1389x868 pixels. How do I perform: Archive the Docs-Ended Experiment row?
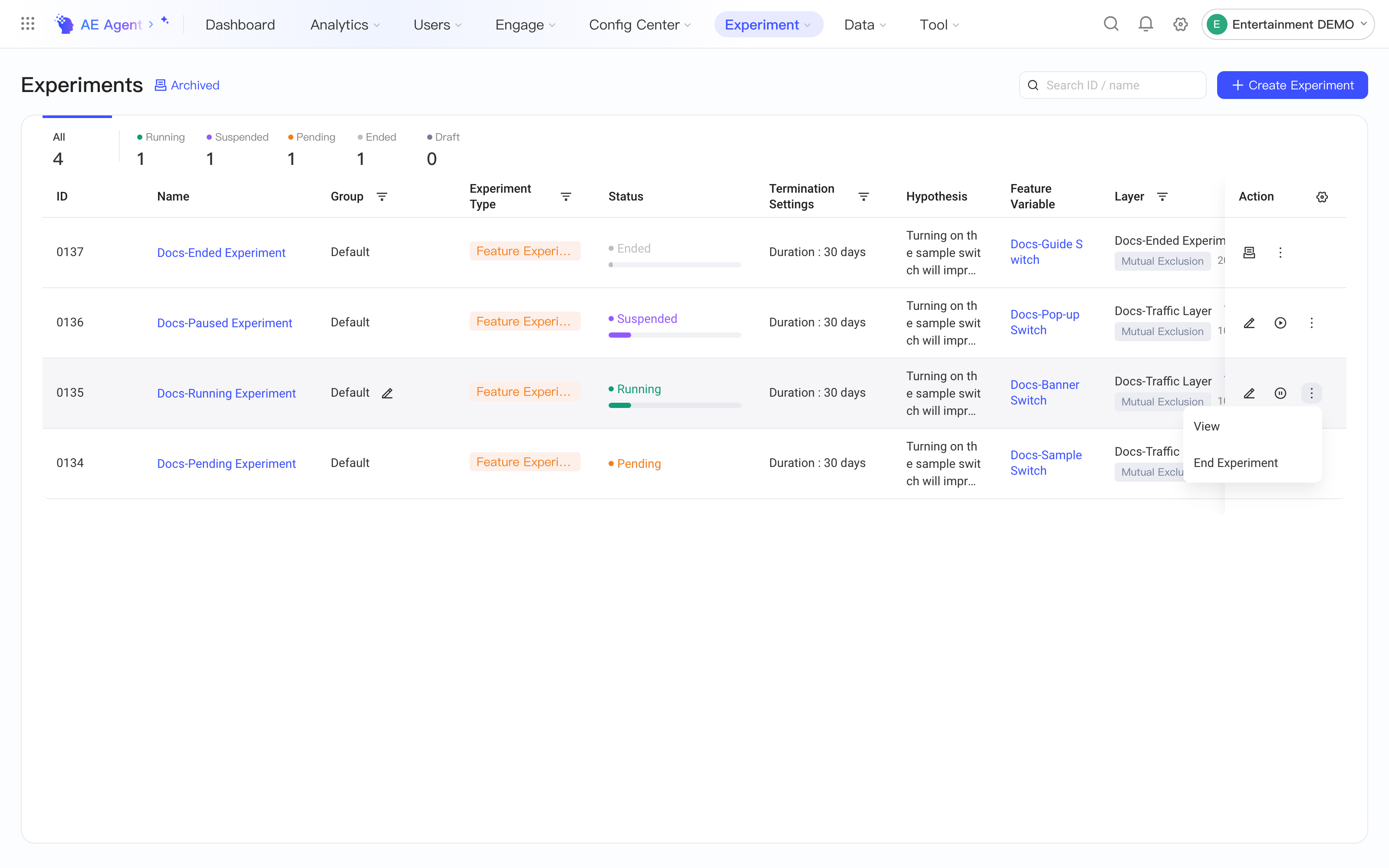1249,253
